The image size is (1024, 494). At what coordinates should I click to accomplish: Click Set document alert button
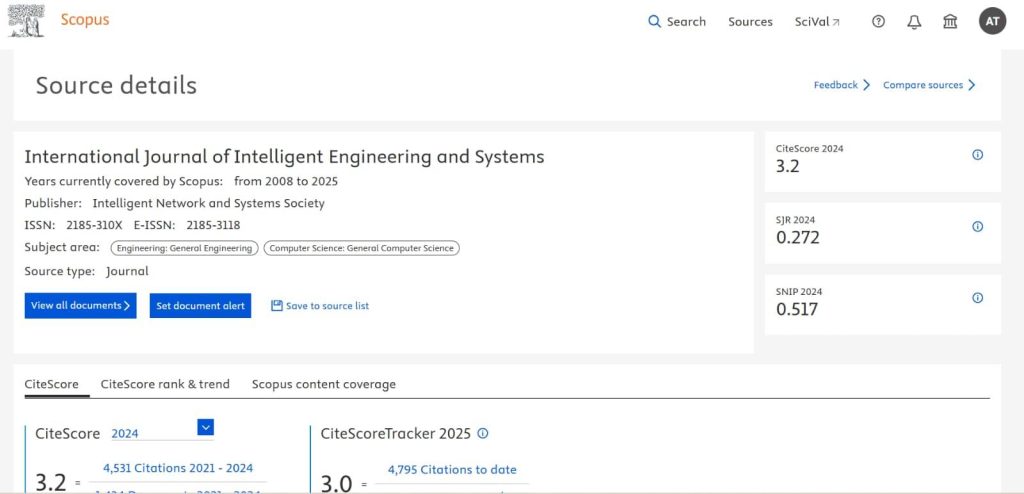click(200, 305)
